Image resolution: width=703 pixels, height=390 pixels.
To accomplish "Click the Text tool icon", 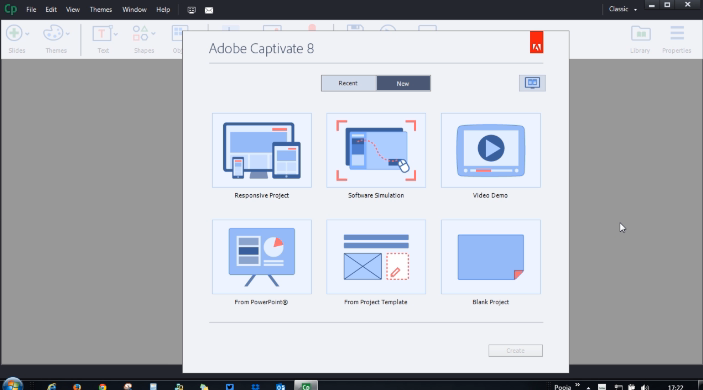I will pos(101,33).
